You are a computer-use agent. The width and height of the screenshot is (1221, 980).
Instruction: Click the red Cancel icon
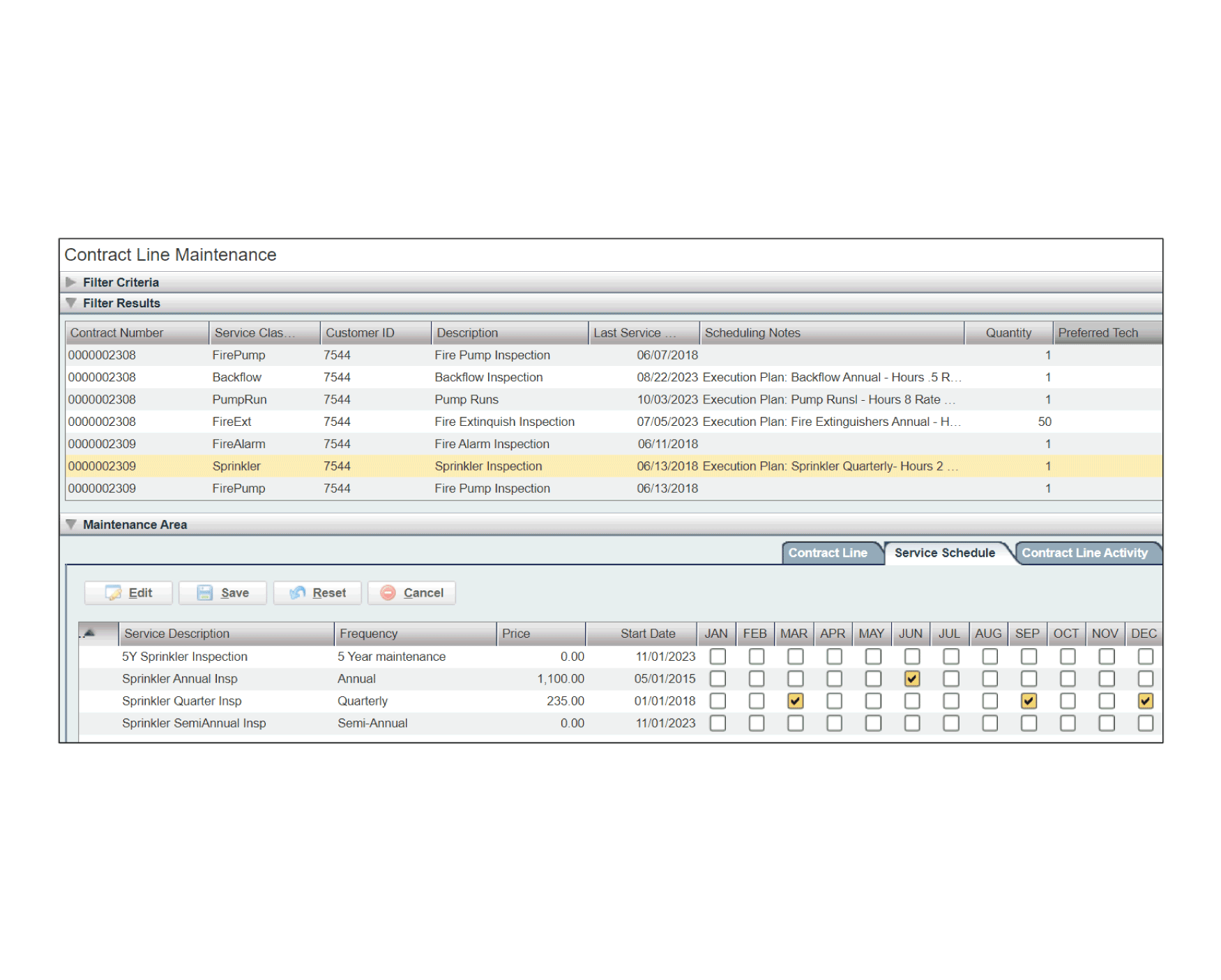[388, 592]
